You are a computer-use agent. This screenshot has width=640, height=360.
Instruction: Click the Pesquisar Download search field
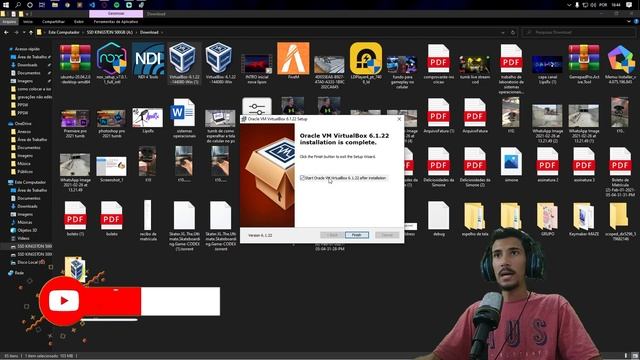578,32
